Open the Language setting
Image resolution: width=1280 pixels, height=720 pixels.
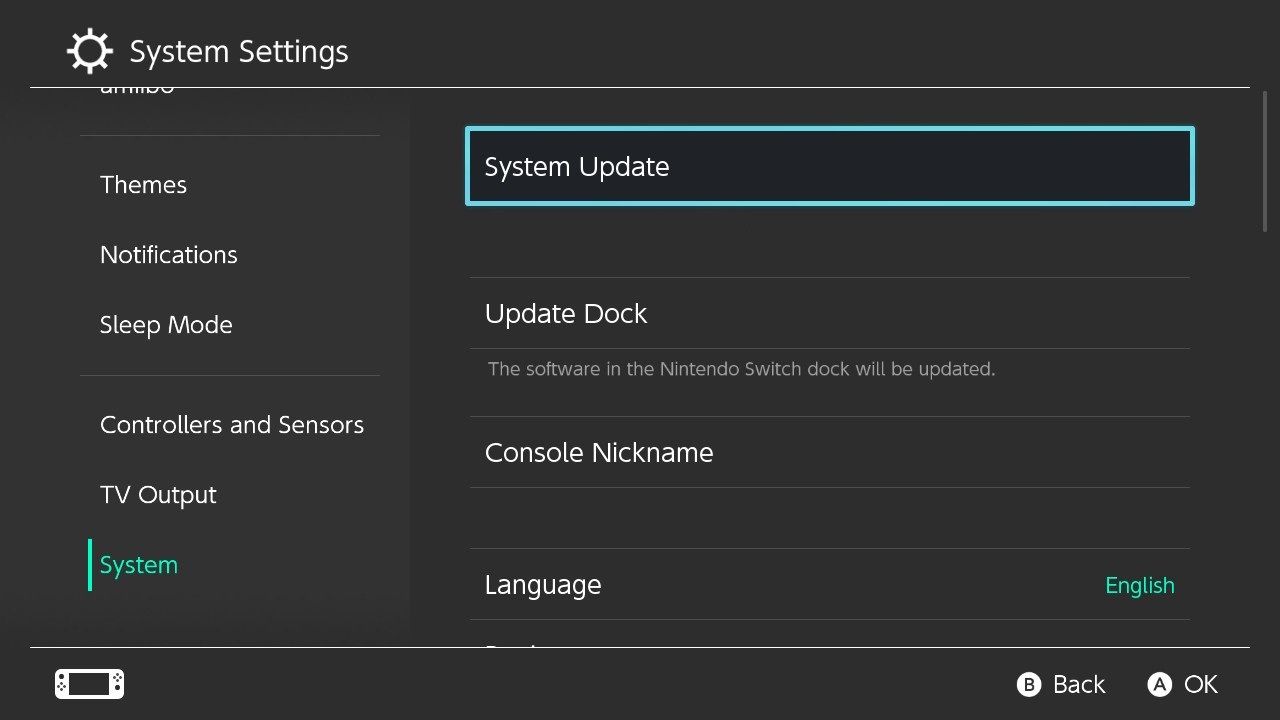[543, 584]
